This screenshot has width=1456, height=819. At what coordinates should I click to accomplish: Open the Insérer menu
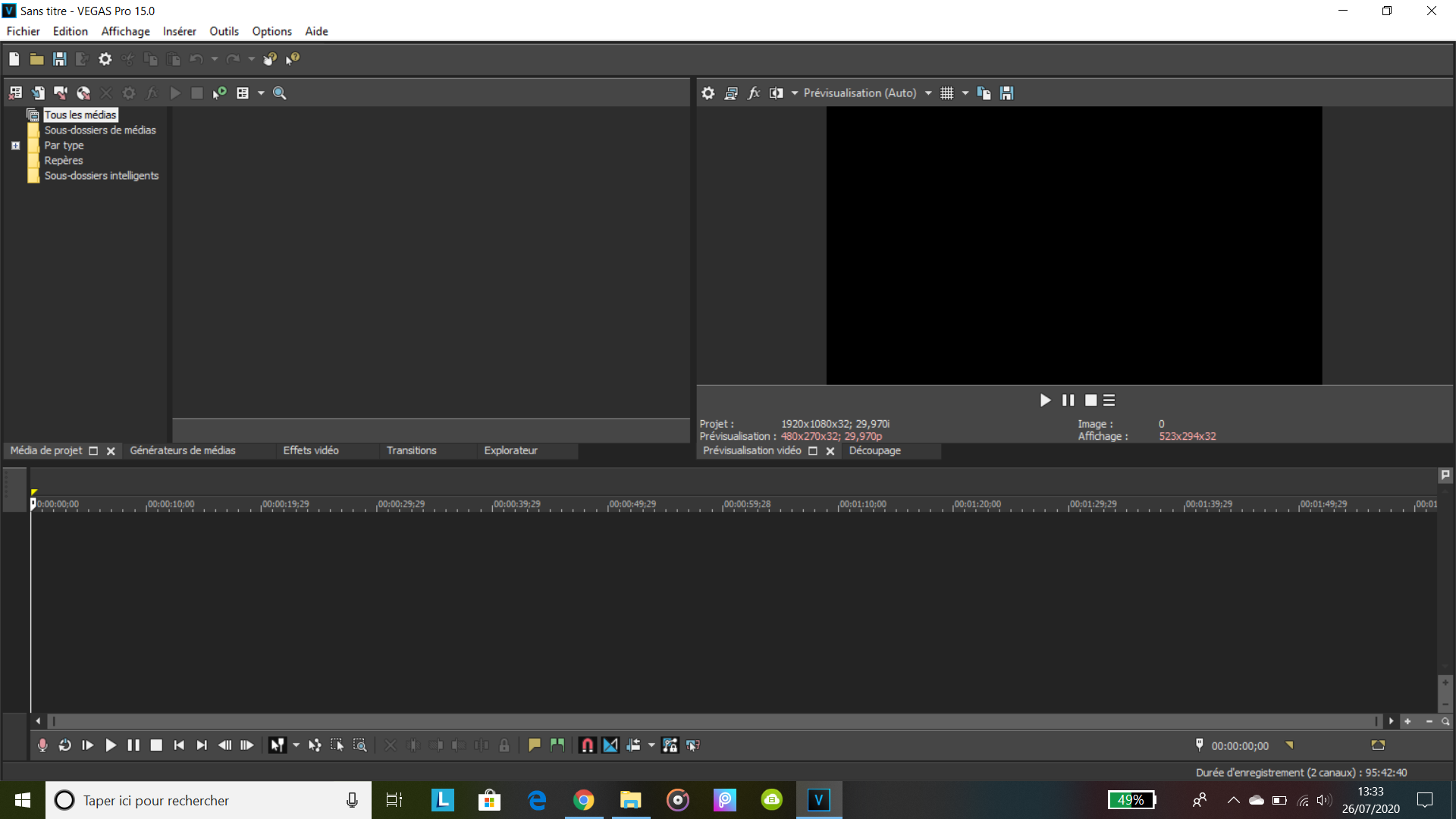point(180,31)
